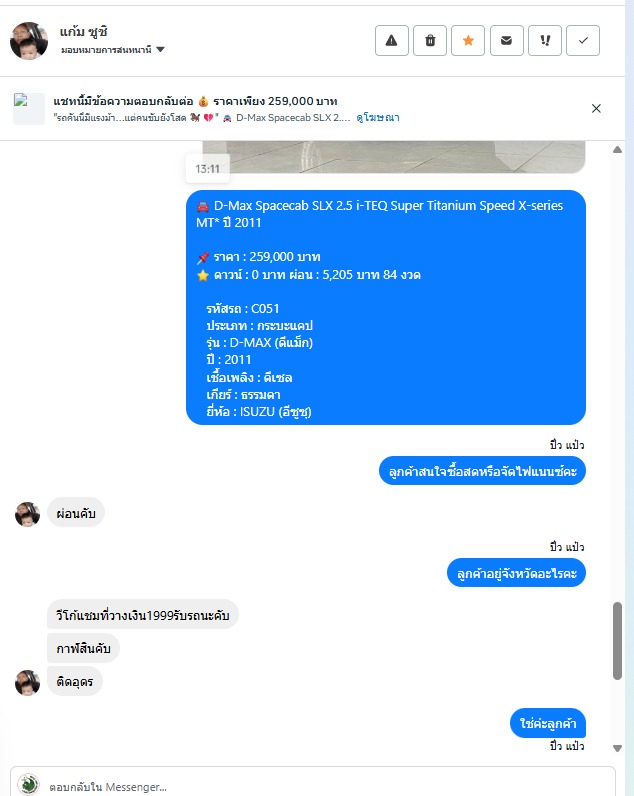The height and width of the screenshot is (796, 634).
Task: Mark conversation done with checkmark icon
Action: point(583,41)
